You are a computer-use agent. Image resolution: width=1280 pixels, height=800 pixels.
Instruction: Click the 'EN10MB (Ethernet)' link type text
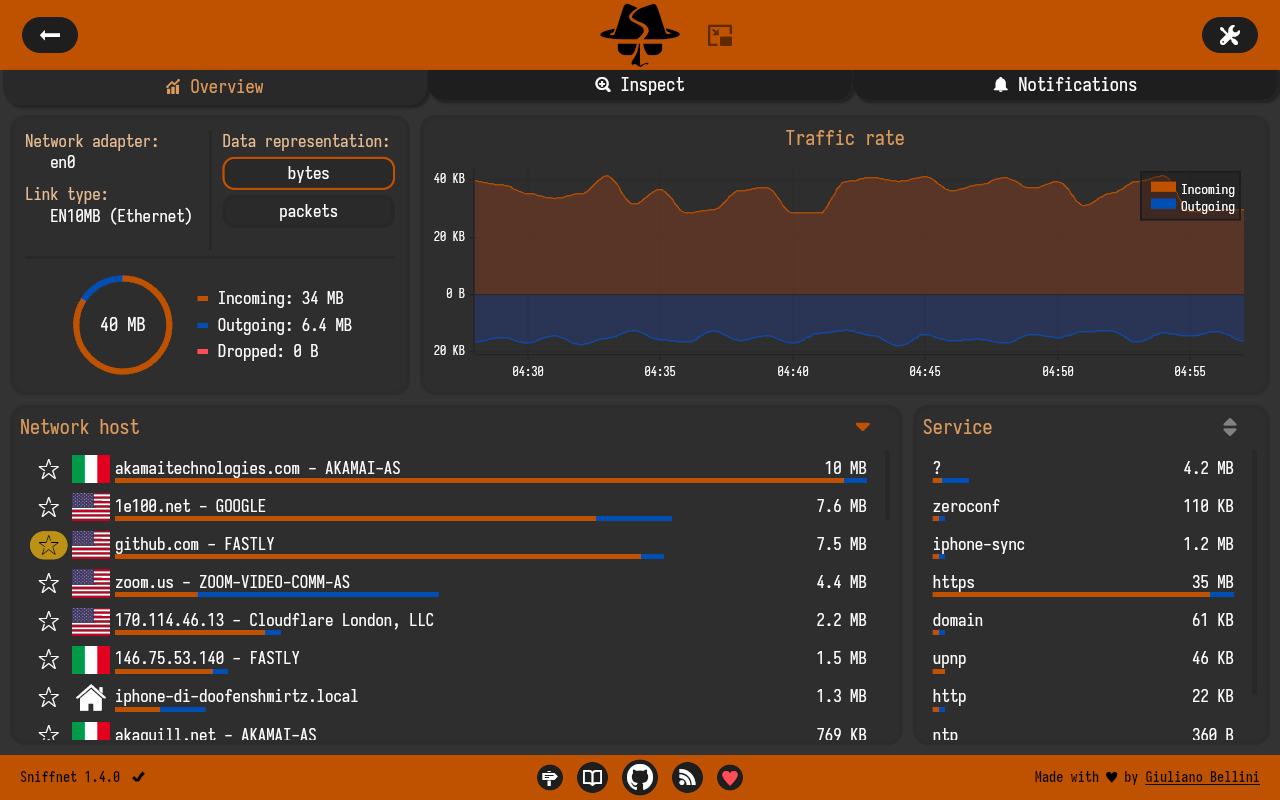click(x=121, y=216)
